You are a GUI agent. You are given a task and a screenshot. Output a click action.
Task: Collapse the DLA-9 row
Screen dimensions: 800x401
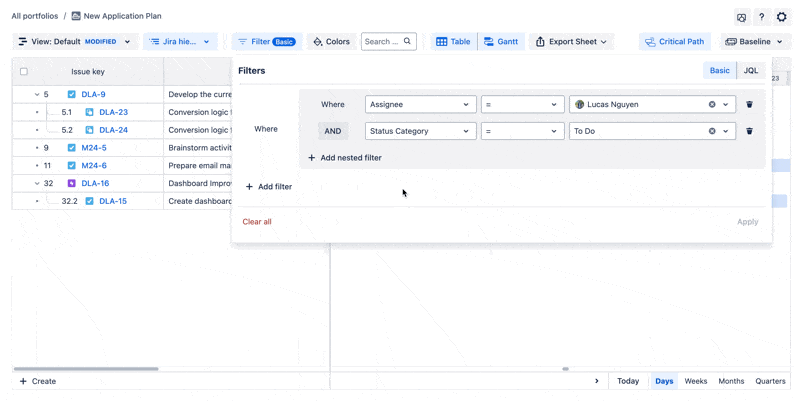[x=37, y=95]
